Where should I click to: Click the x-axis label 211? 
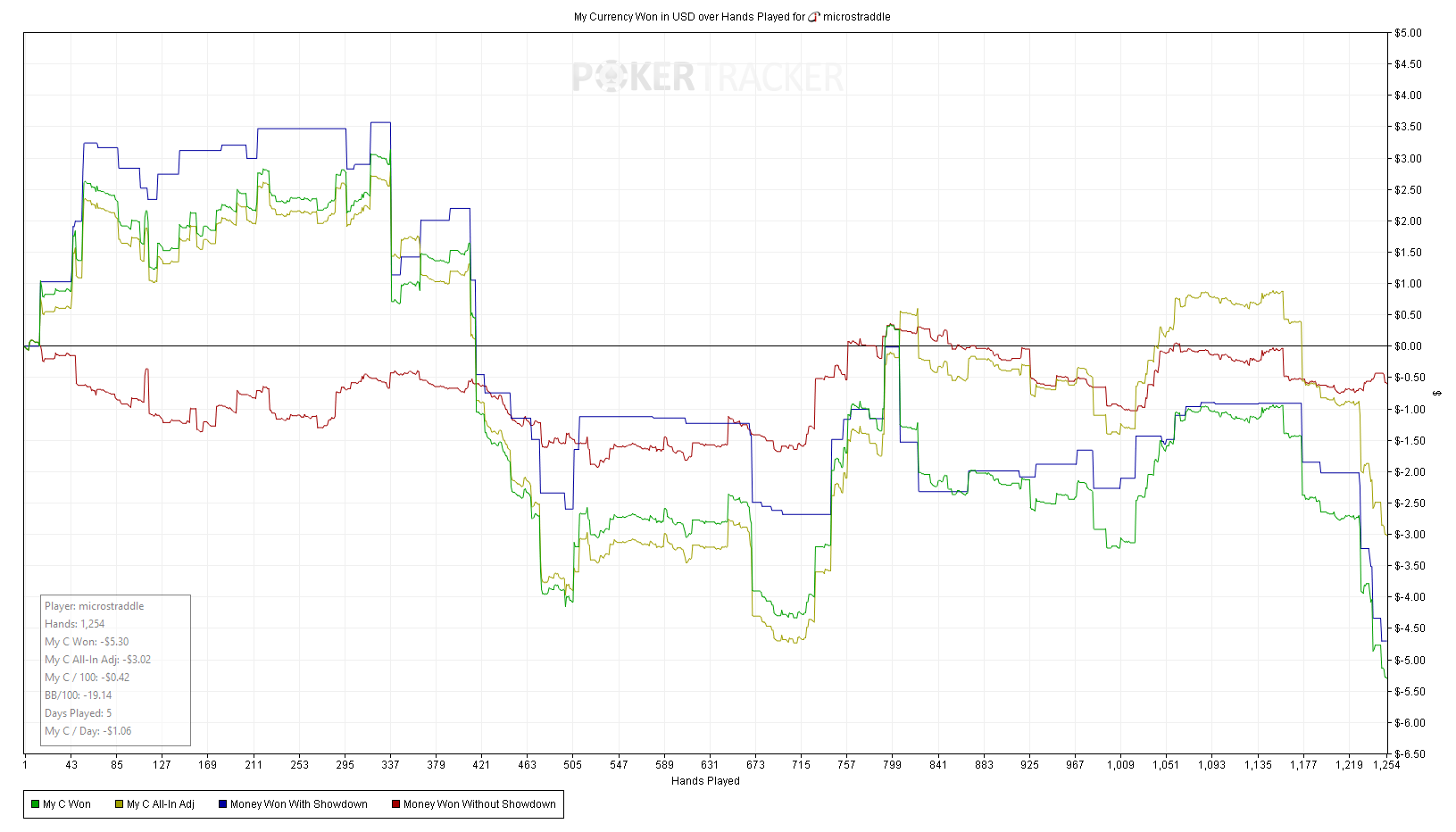(254, 765)
